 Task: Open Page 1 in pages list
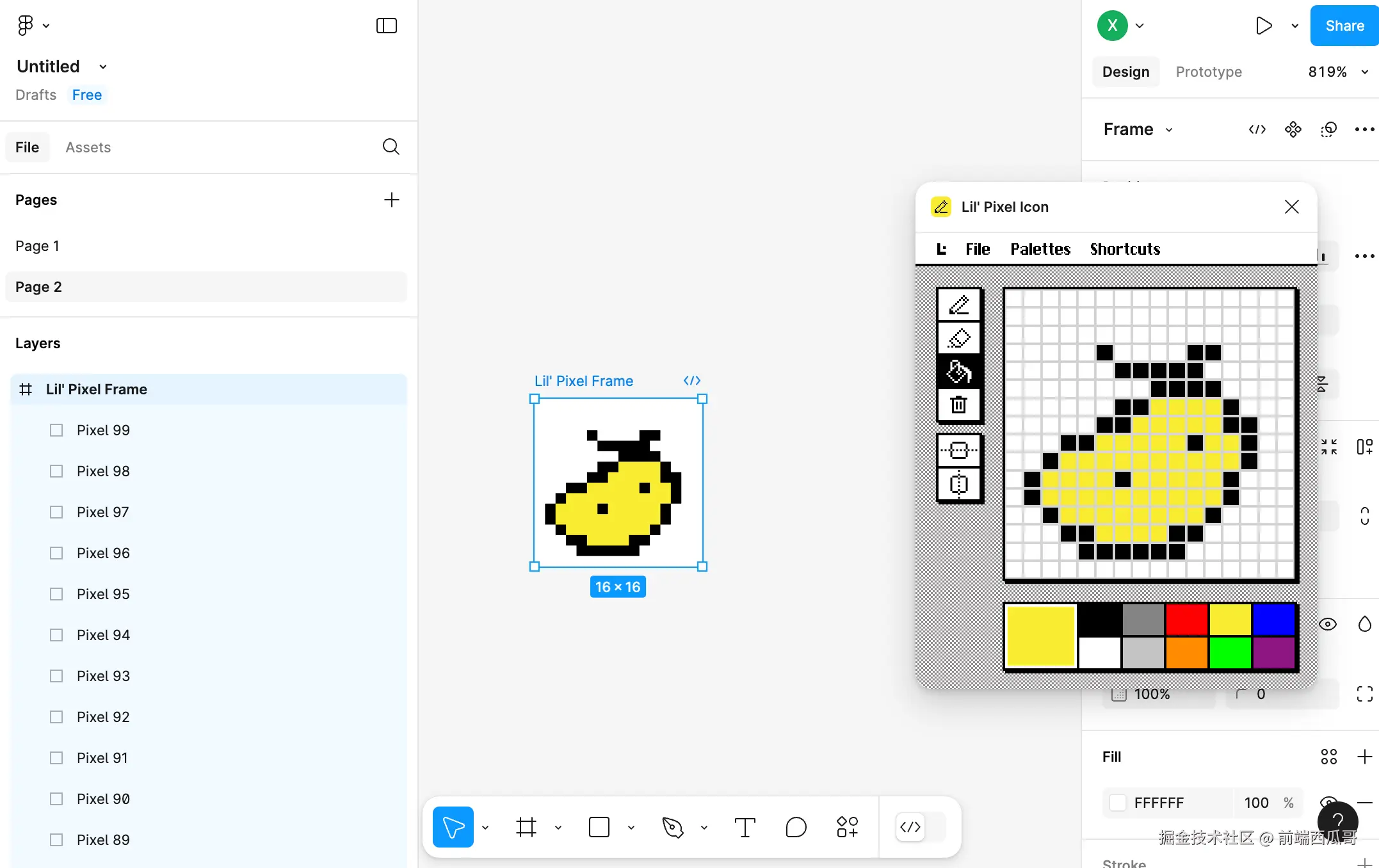pos(38,246)
